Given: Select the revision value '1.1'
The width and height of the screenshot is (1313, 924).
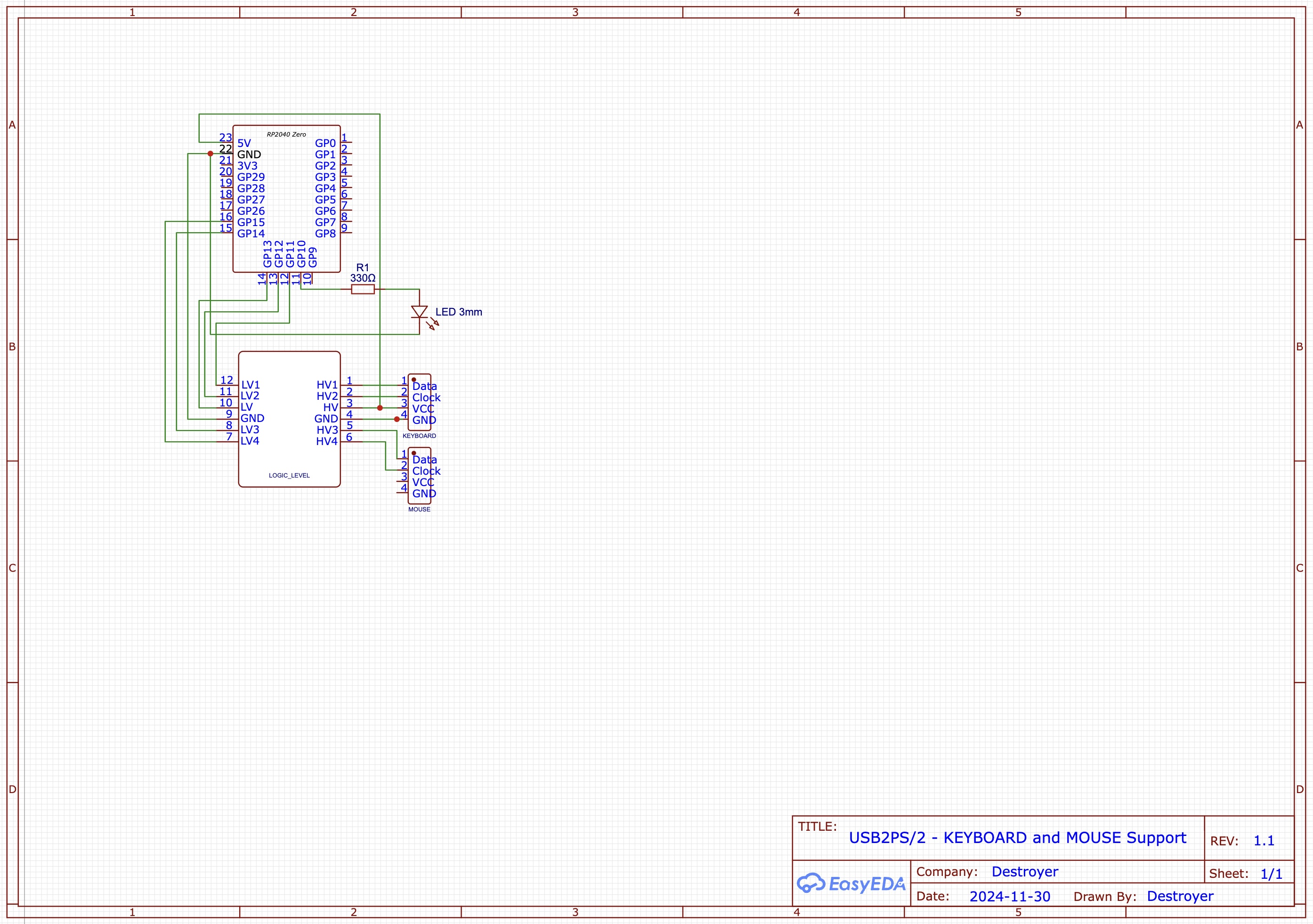Looking at the screenshot, I should click(x=1264, y=841).
